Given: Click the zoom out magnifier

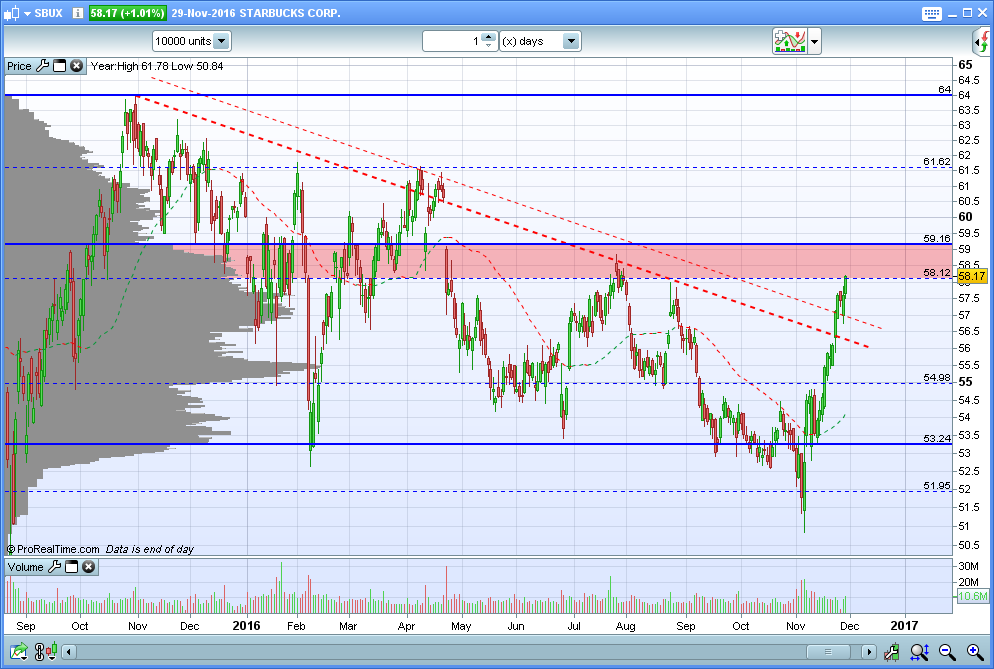Looking at the screenshot, I should coord(947,651).
